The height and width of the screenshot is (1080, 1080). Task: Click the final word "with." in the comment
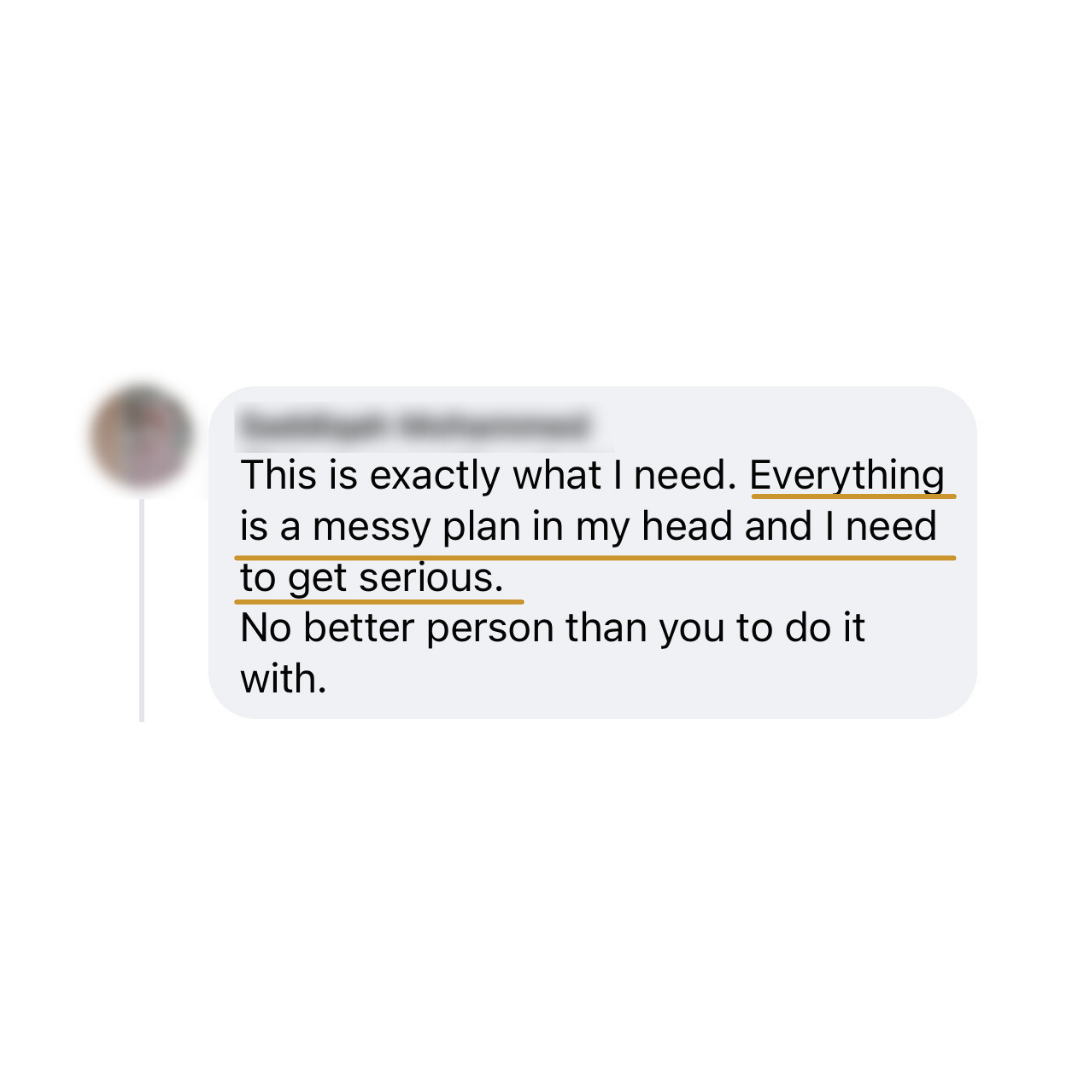[283, 679]
